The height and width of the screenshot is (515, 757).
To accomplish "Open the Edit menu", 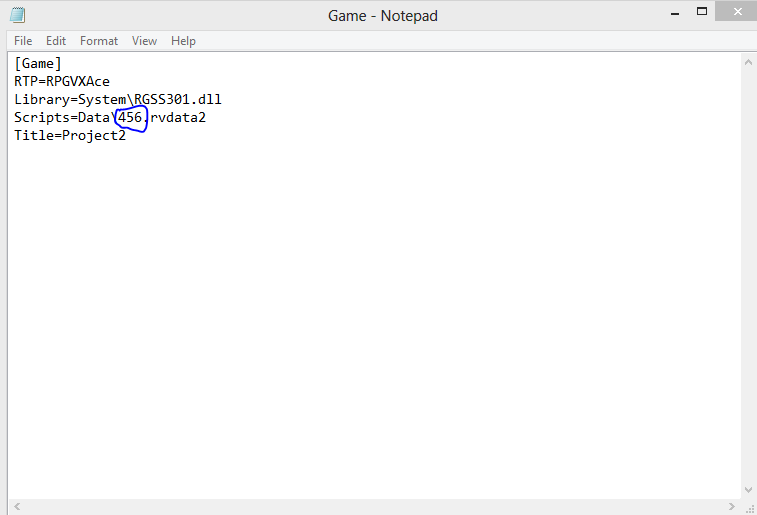I will click(x=56, y=41).
